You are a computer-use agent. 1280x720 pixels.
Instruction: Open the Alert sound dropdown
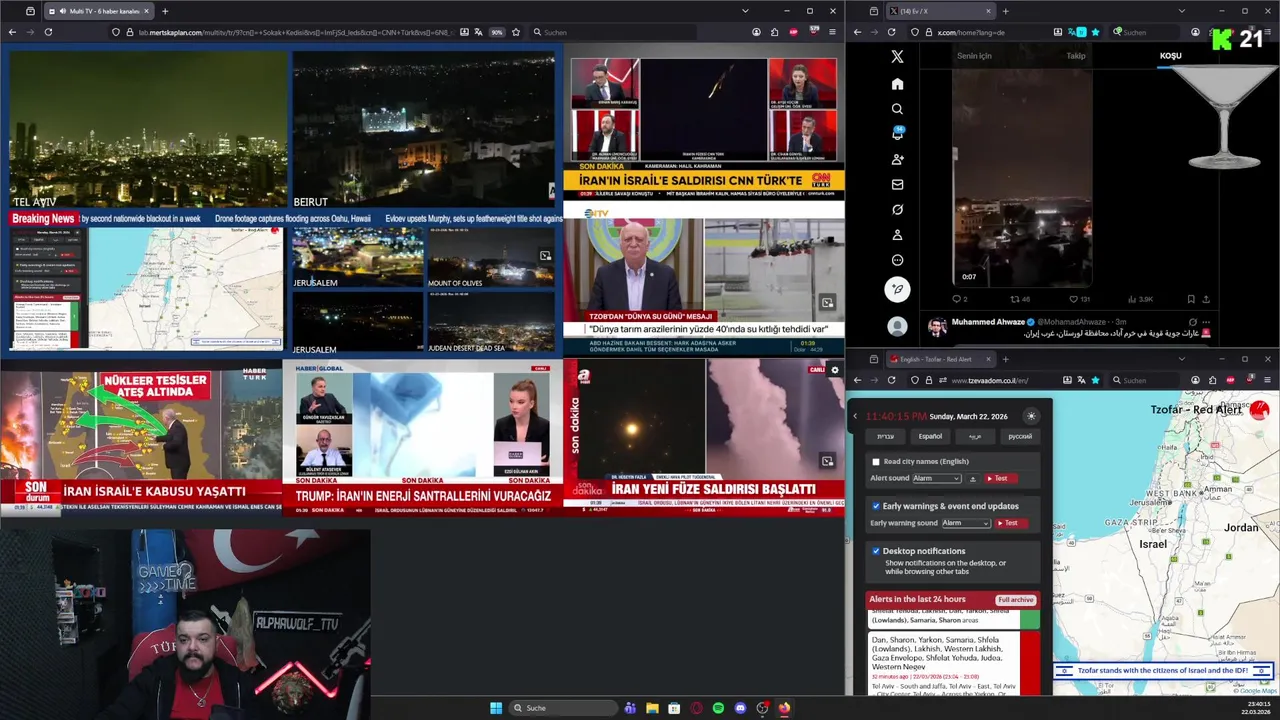936,479
